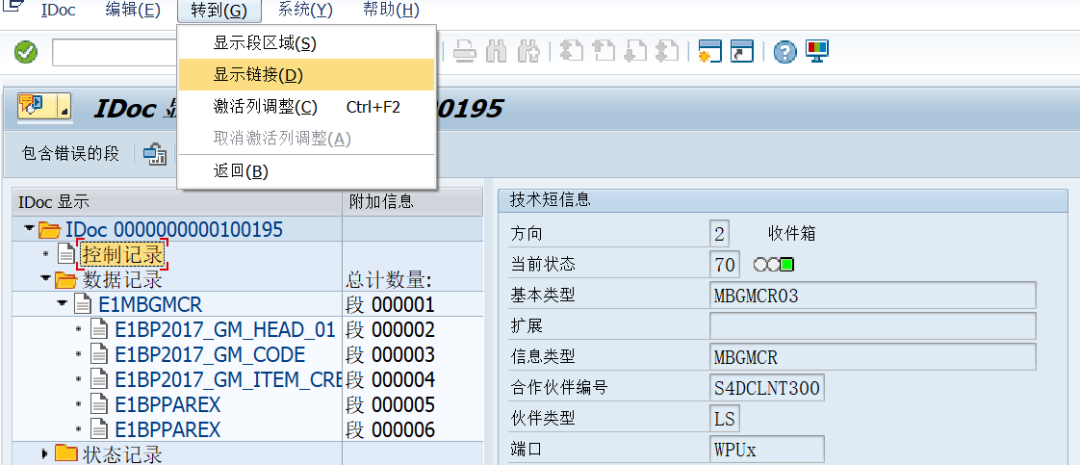Click the folder icon of 数据记录
Image resolution: width=1080 pixels, height=465 pixels.
coord(66,280)
